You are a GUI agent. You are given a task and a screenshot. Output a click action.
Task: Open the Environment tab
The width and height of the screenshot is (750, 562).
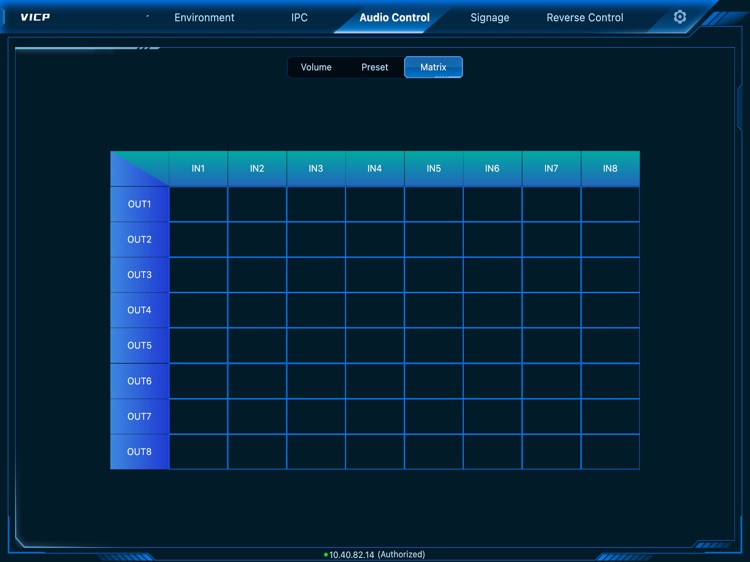pos(204,18)
